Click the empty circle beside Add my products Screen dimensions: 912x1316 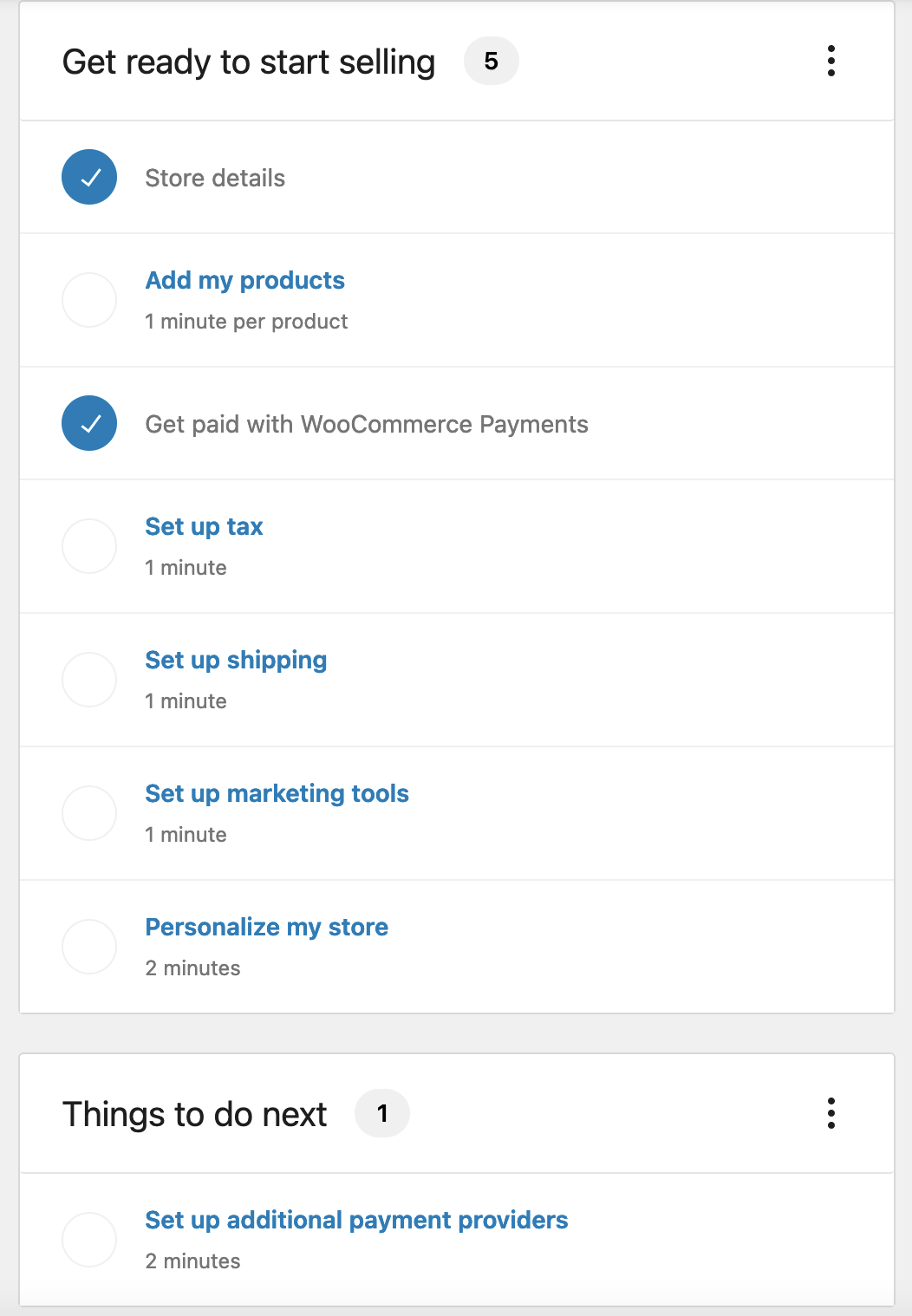(x=89, y=300)
